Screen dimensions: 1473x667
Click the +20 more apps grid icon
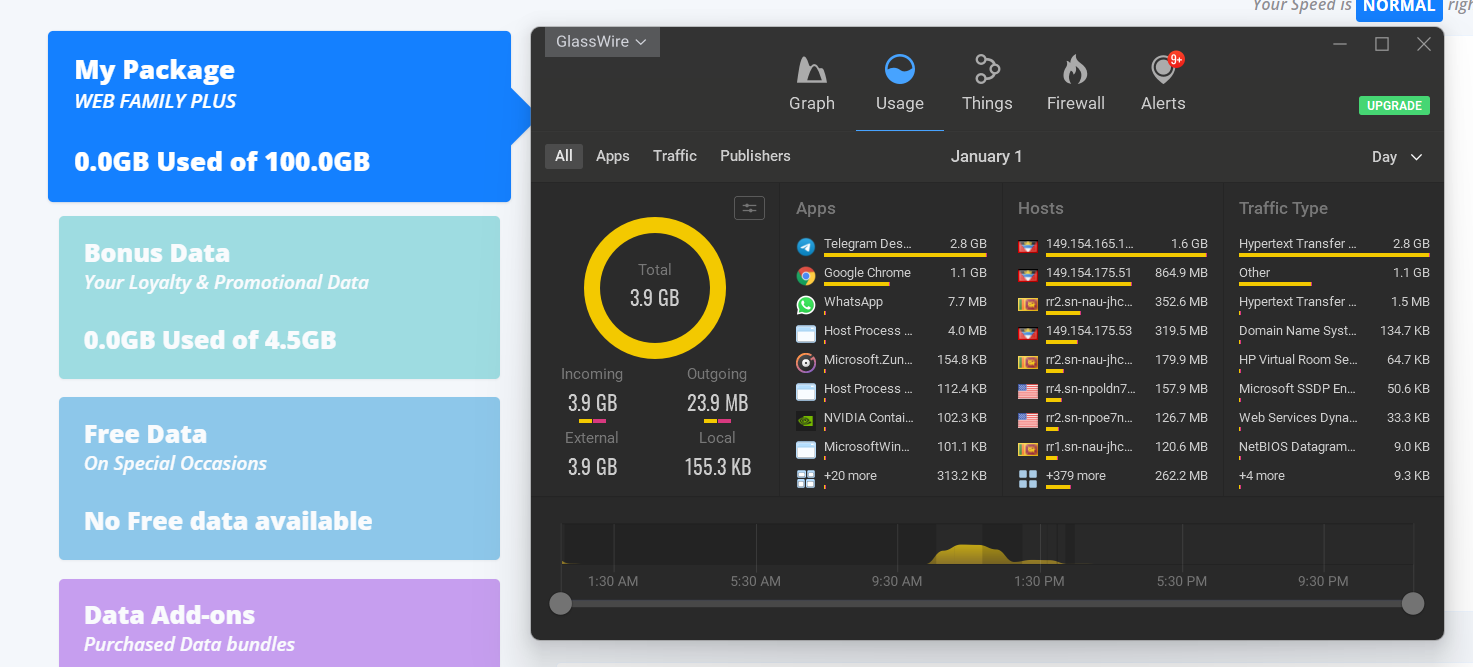(806, 479)
